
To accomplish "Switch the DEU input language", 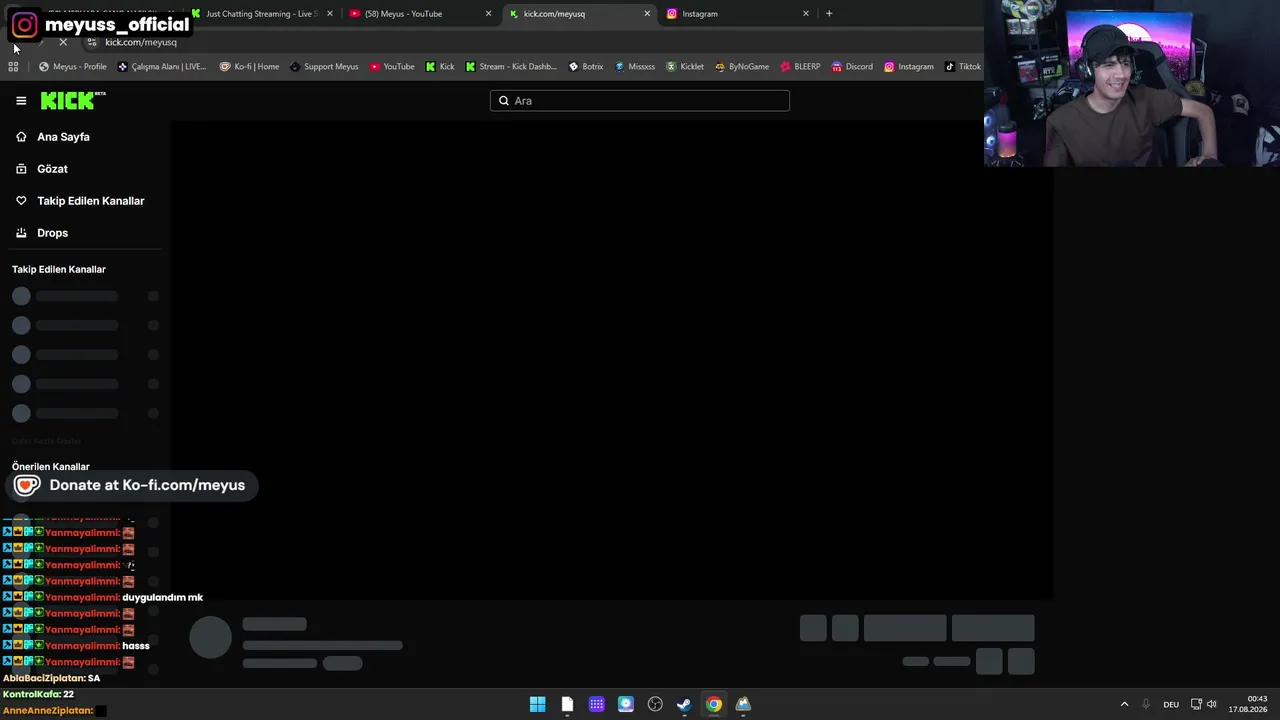I will [1171, 704].
